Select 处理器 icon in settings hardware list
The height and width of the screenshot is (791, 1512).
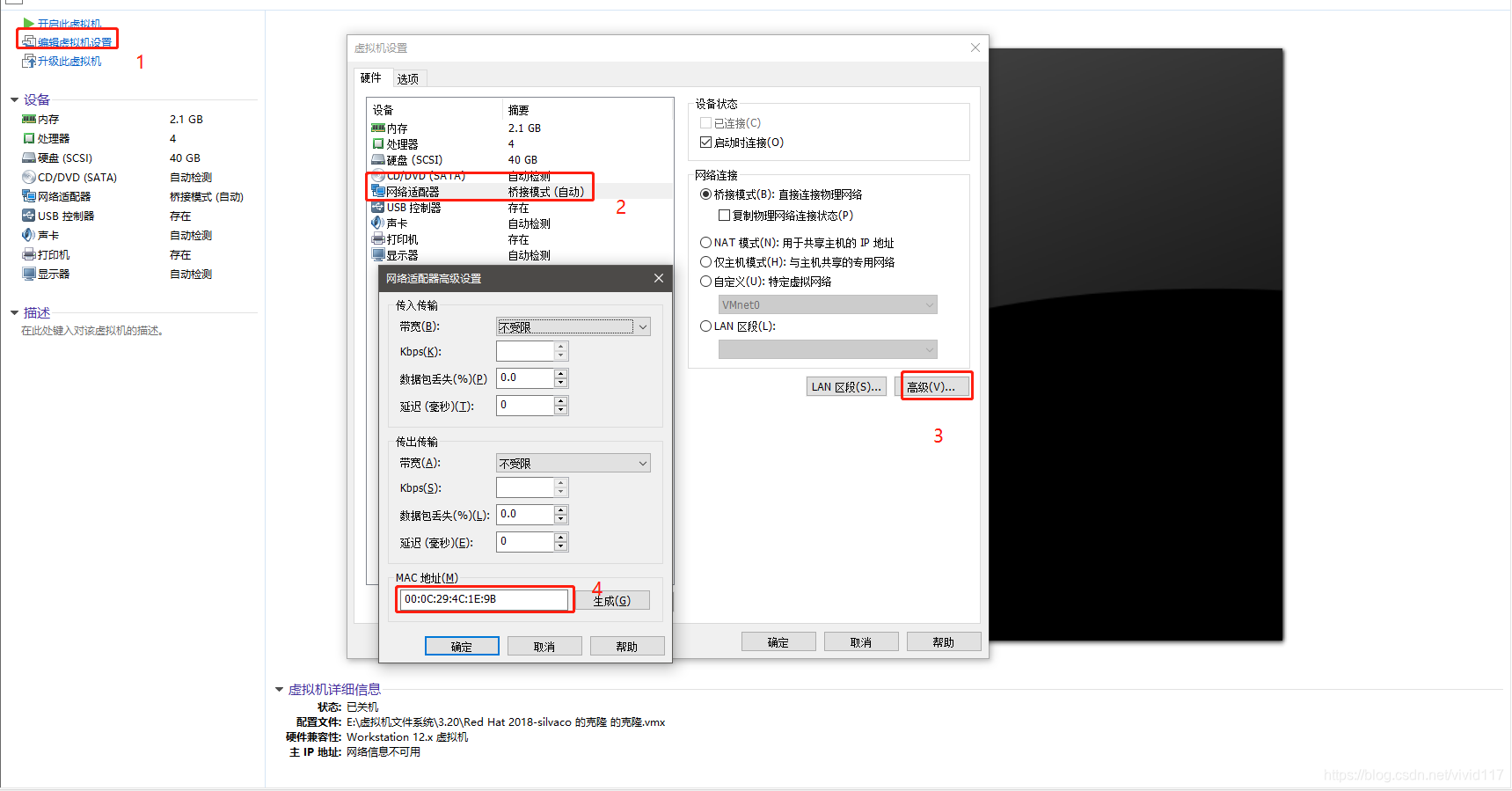[378, 144]
